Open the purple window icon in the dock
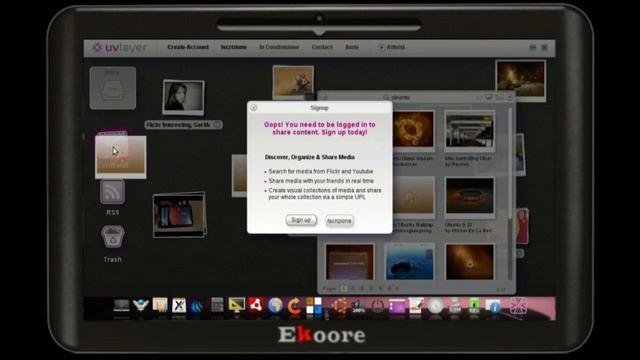This screenshot has height=360, width=640. click(x=397, y=306)
